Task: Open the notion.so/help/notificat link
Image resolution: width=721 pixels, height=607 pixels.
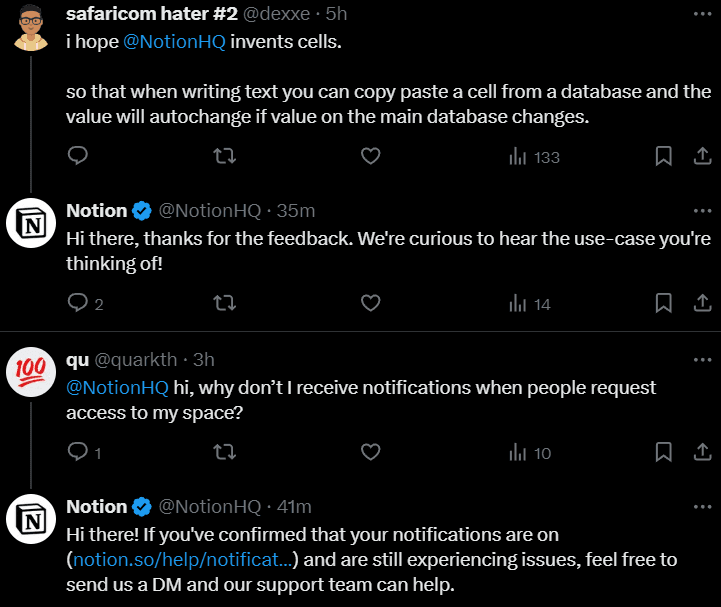Action: click(x=187, y=560)
